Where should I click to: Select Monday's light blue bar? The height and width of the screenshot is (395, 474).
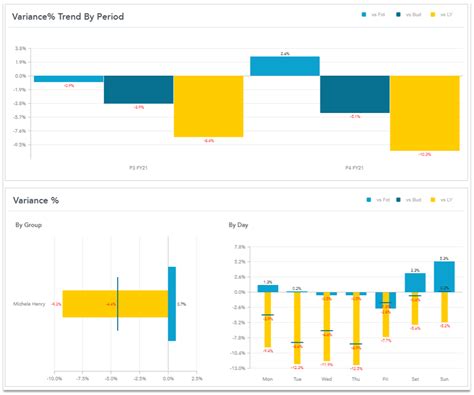(x=268, y=289)
